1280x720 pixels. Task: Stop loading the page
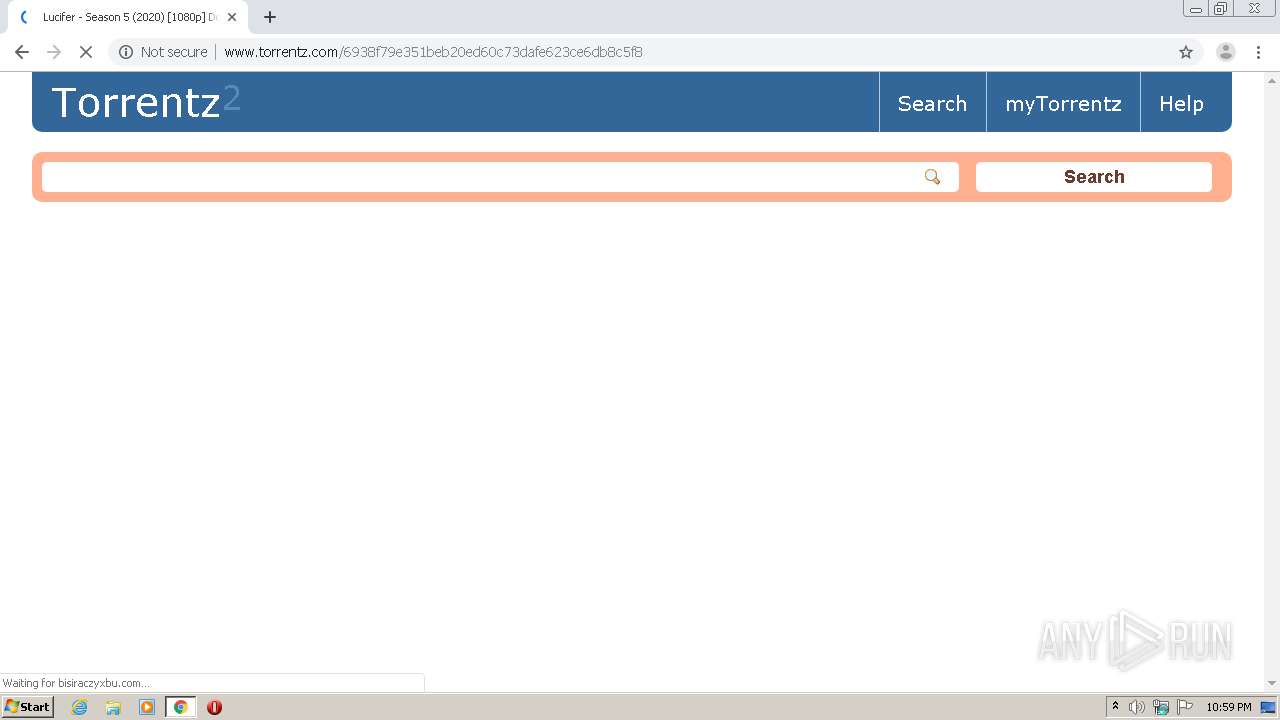pos(86,52)
